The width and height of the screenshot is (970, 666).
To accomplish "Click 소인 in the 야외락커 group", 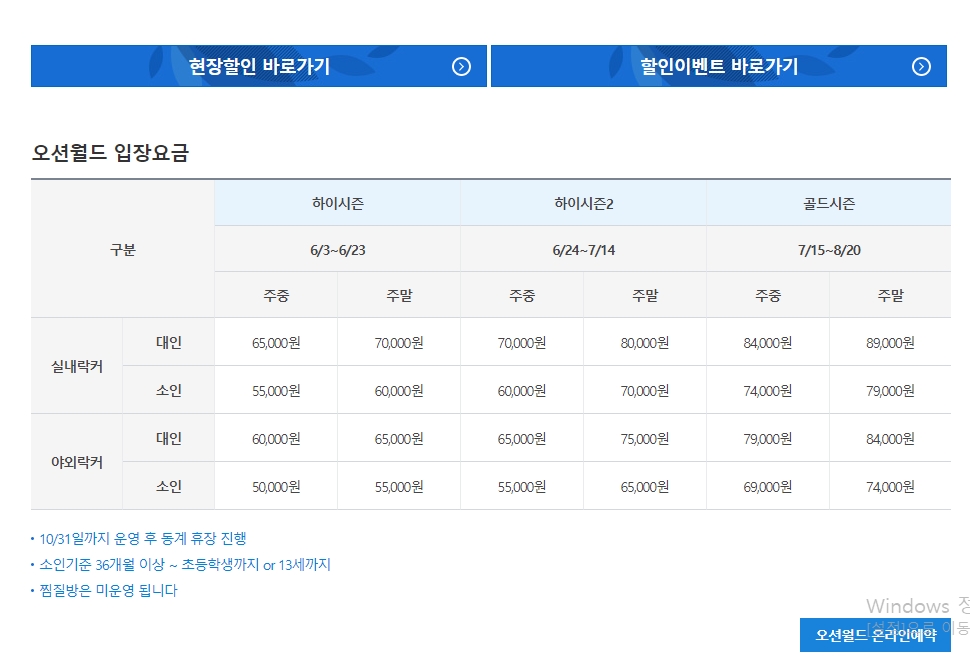I will pyautogui.click(x=168, y=486).
